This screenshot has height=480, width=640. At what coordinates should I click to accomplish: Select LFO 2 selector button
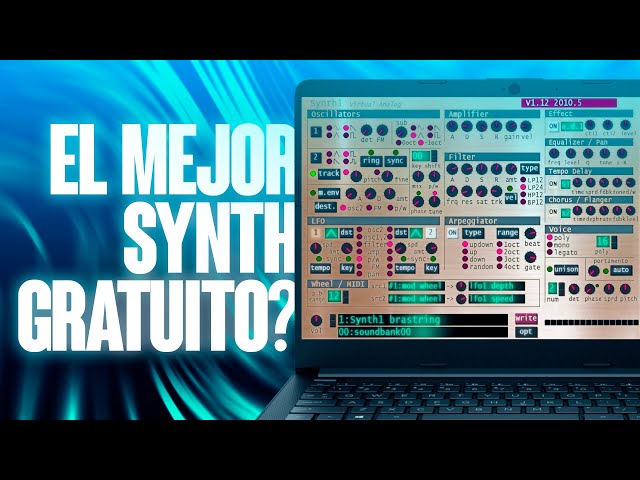[430, 233]
